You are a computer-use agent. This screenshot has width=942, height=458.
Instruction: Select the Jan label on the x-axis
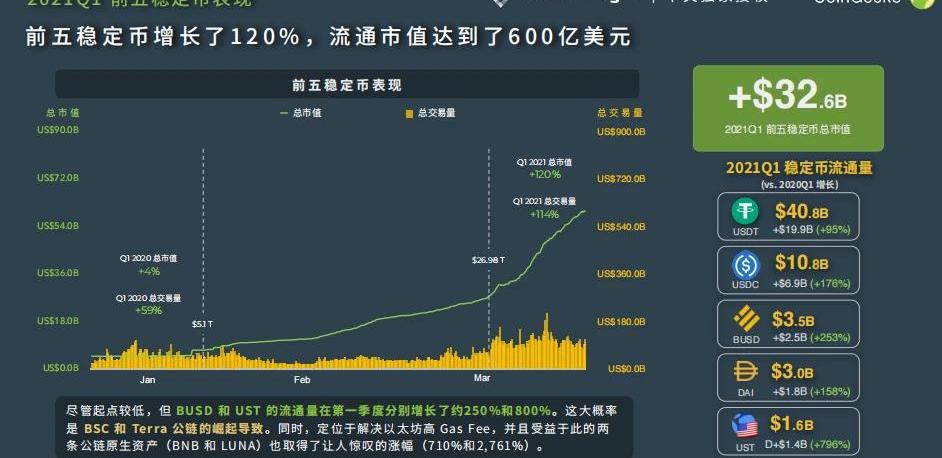147,380
